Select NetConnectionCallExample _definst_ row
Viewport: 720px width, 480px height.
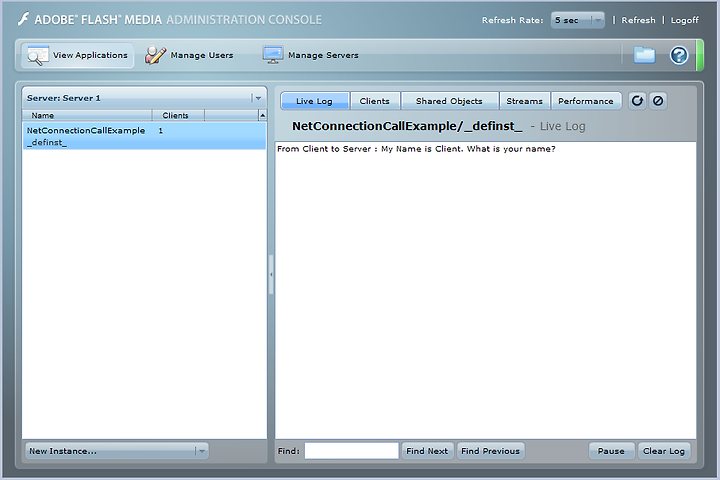point(144,136)
